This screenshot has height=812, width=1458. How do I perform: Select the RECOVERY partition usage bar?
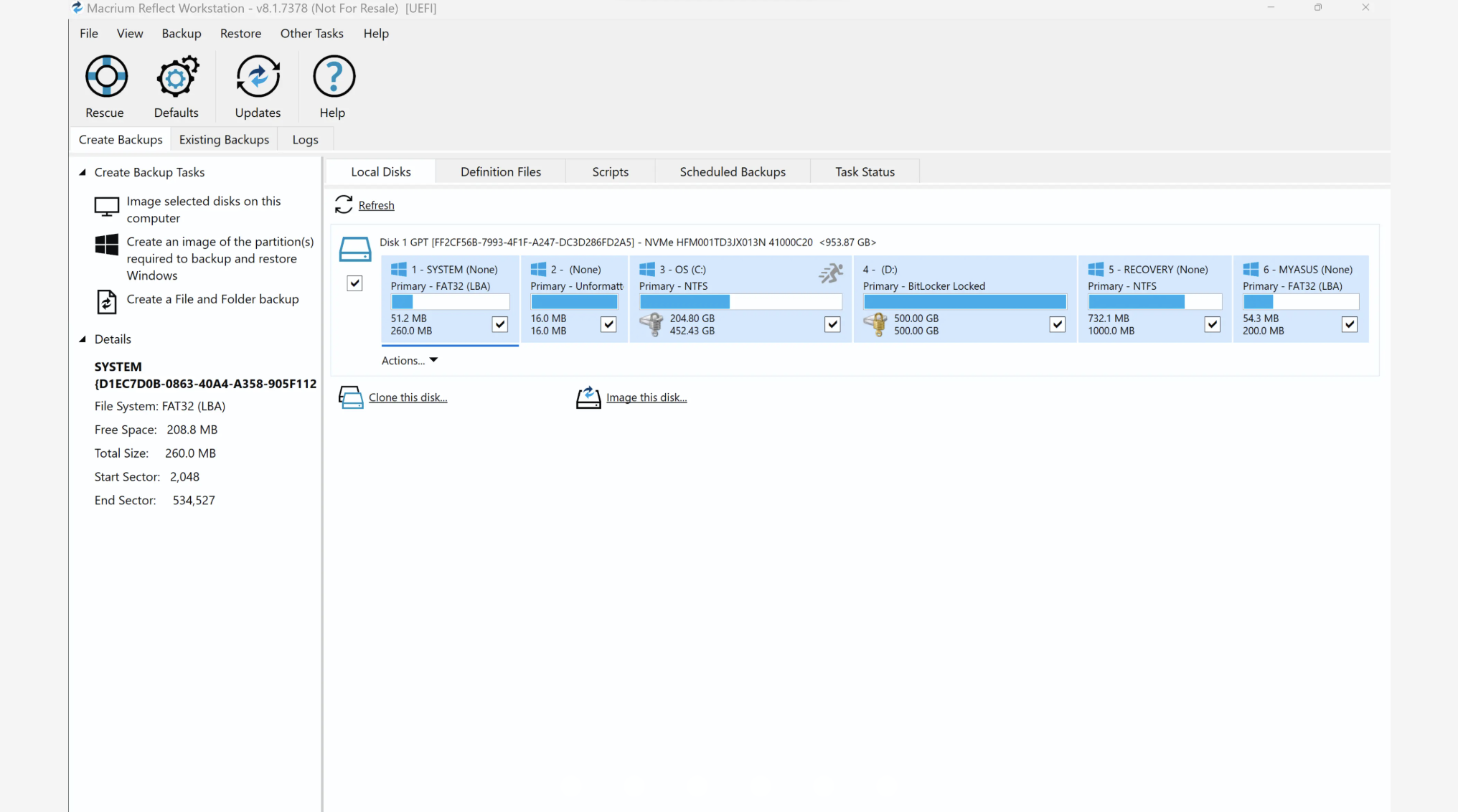tap(1154, 302)
